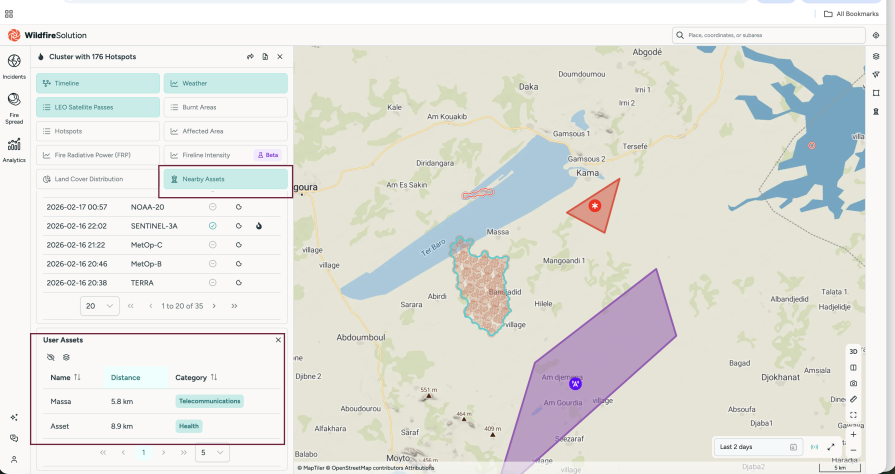Image resolution: width=895 pixels, height=474 pixels.
Task: Click the red fire marker on map
Action: (595, 205)
